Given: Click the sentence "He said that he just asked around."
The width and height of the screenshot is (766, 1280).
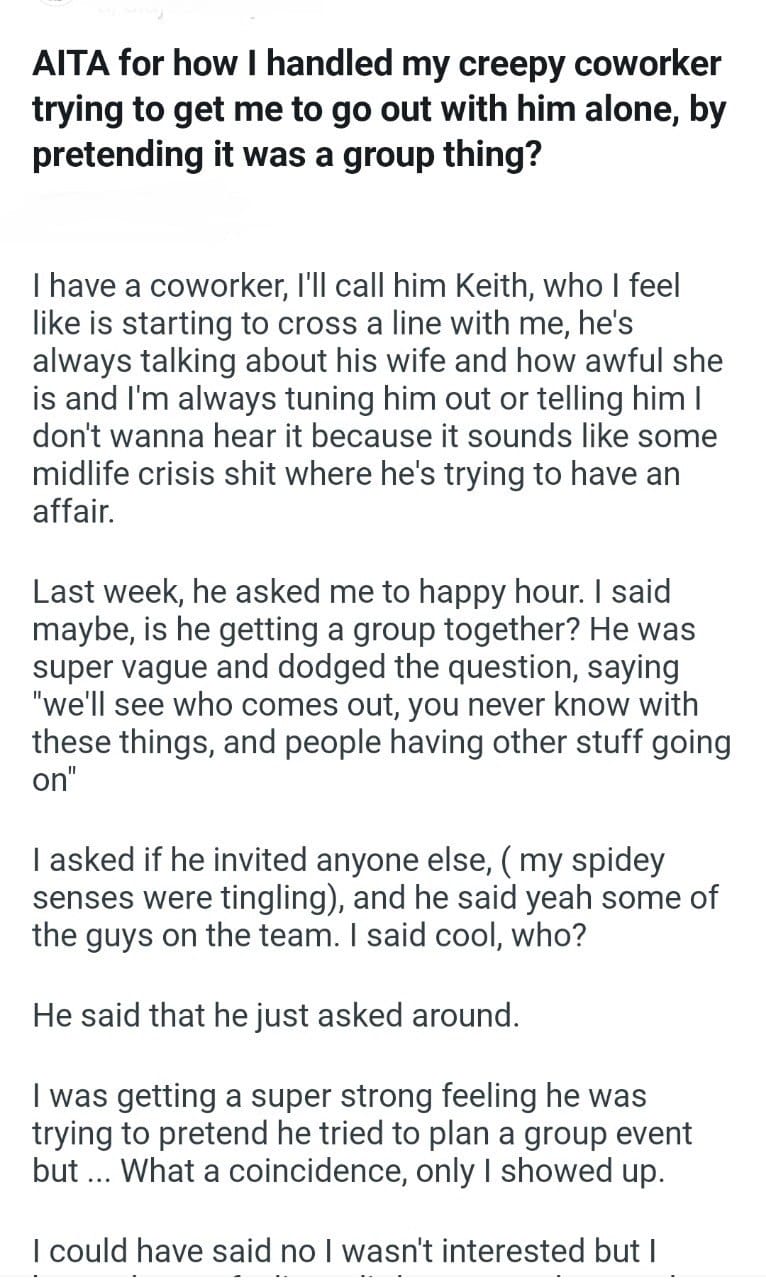Looking at the screenshot, I should tap(277, 1016).
